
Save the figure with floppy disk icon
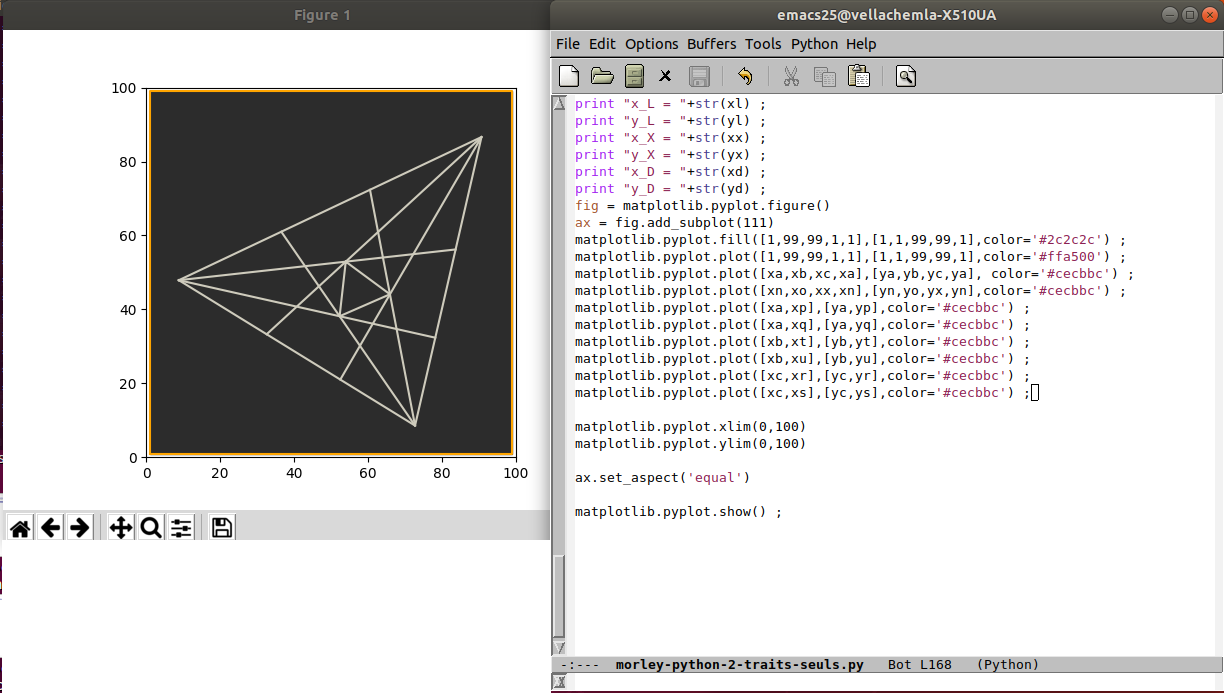coord(222,527)
